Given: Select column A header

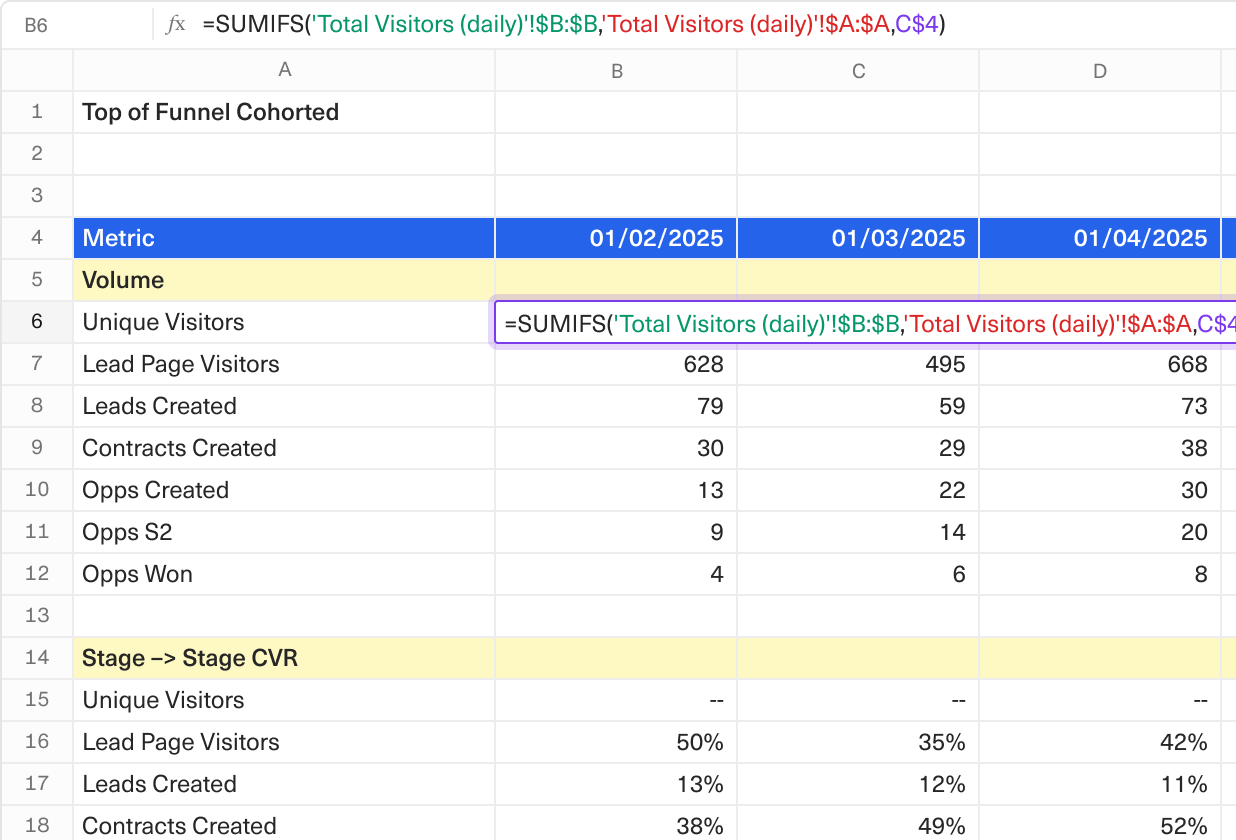Looking at the screenshot, I should pos(285,71).
